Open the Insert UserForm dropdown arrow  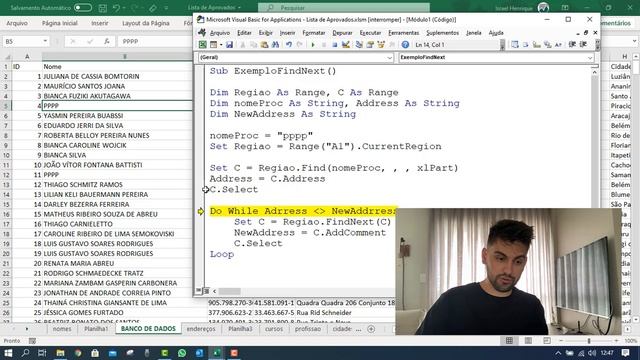(x=221, y=45)
